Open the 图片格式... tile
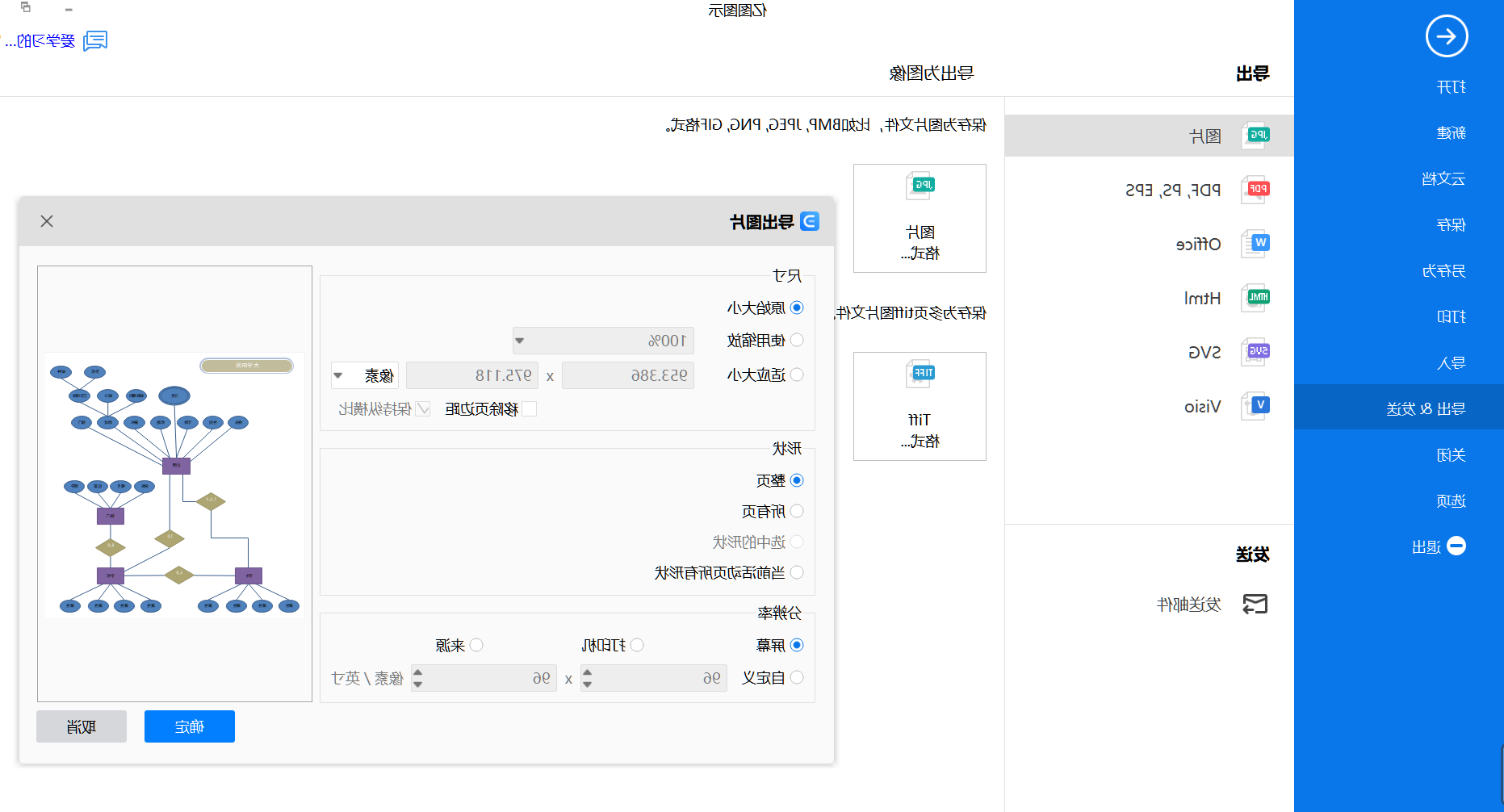This screenshot has height=812, width=1504. pos(920,219)
